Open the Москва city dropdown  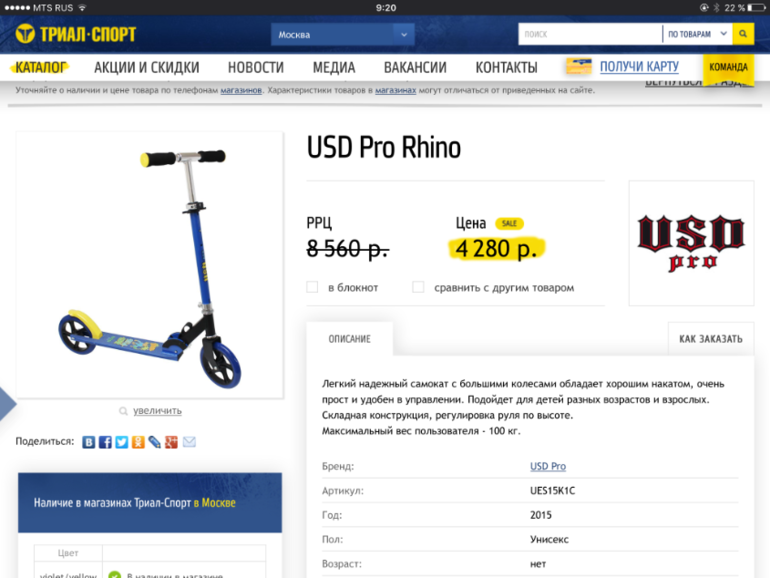(342, 34)
